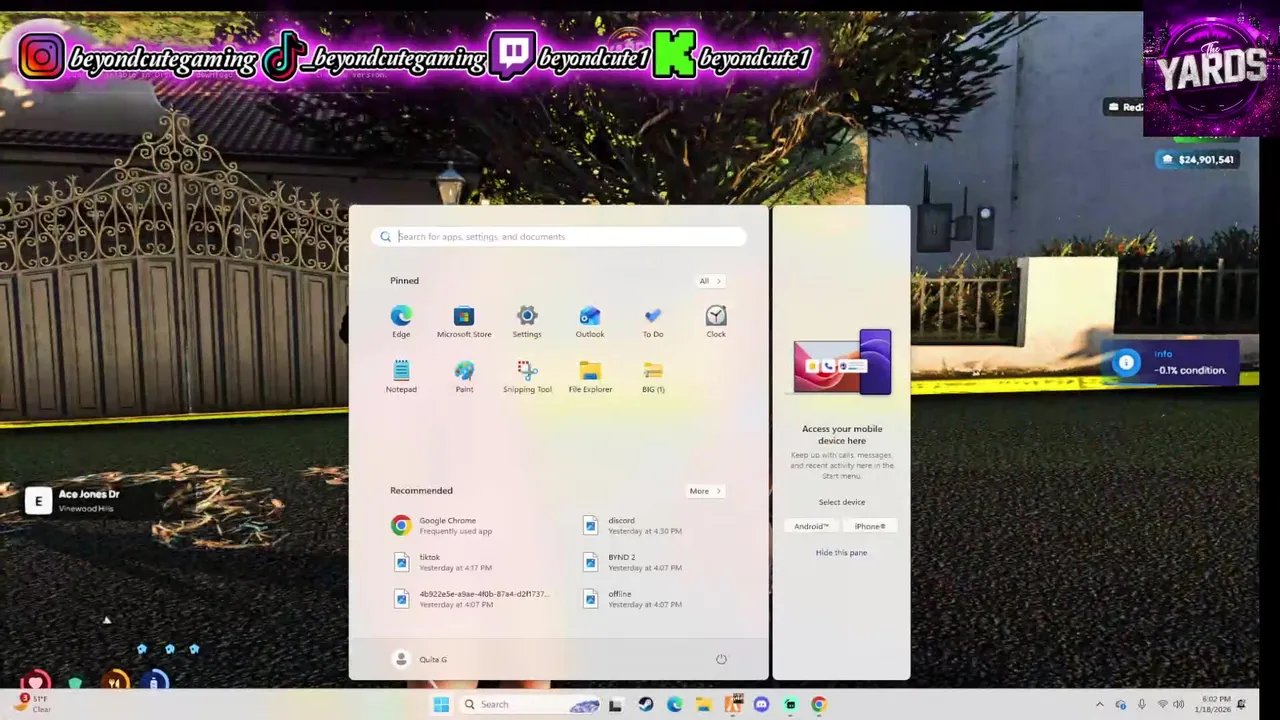Open the pinned BIG (1) folder
The image size is (1280, 720).
pos(653,377)
